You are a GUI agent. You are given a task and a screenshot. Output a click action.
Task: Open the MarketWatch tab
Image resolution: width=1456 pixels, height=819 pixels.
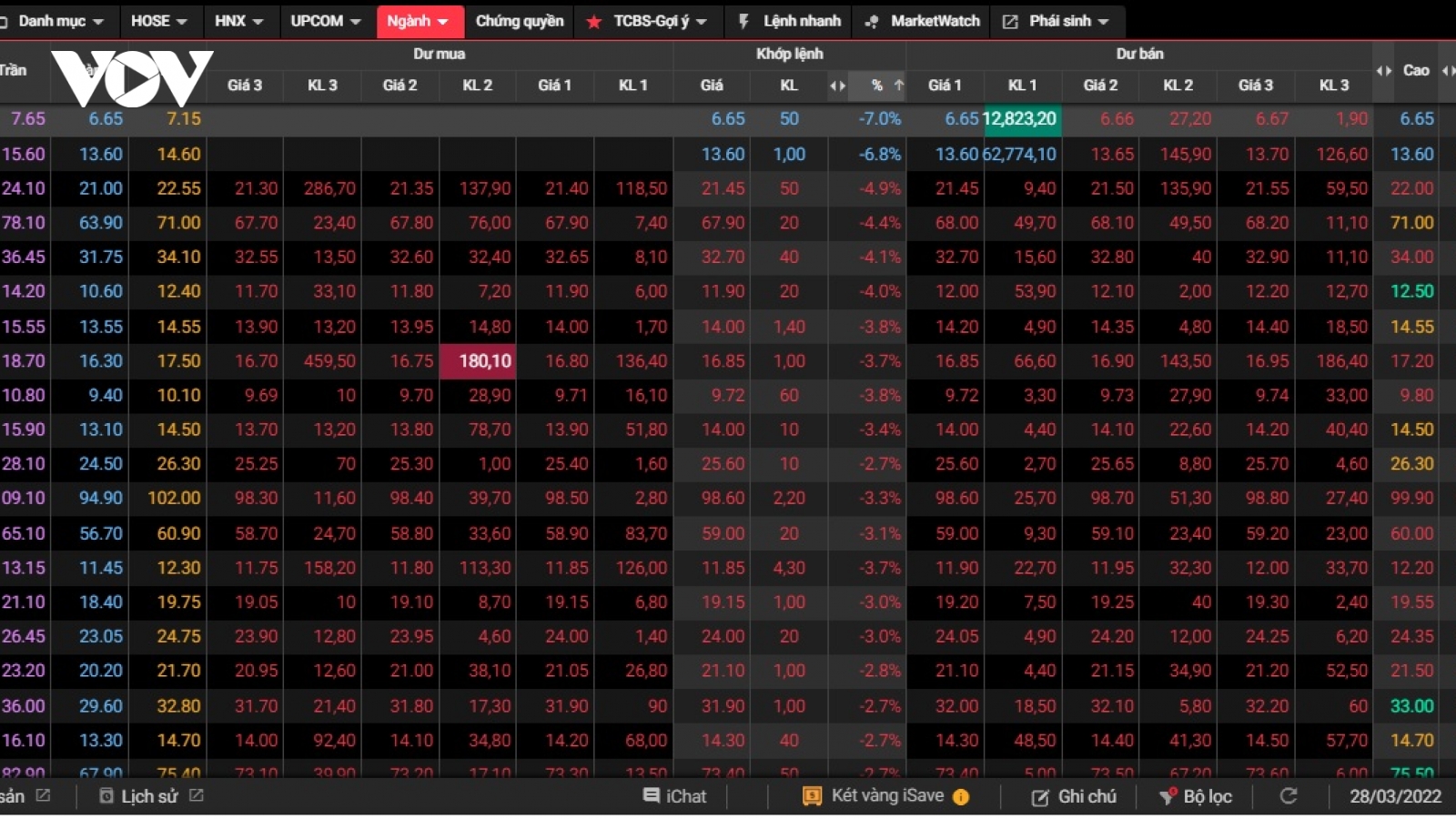point(923,21)
